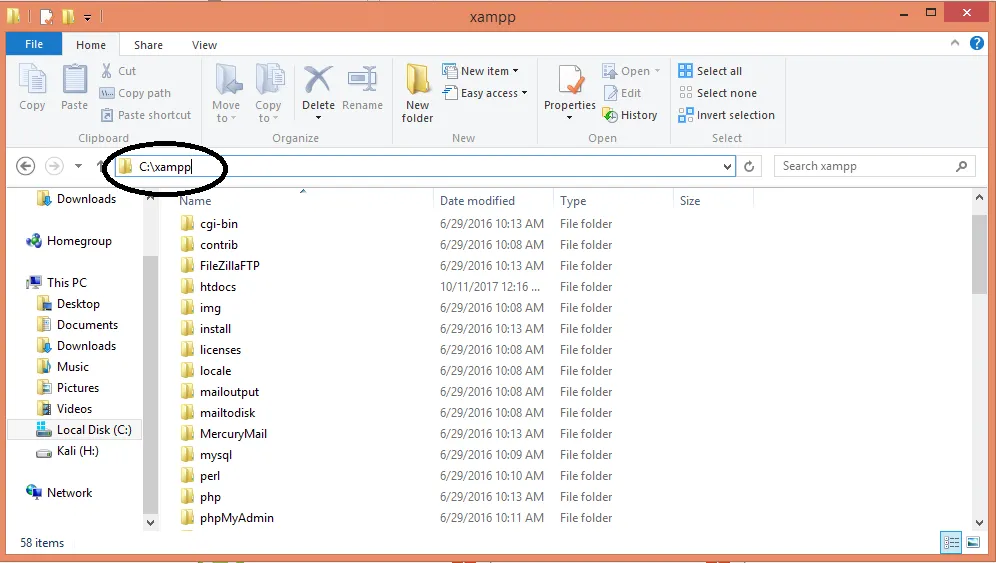Switch to large icons view
The height and width of the screenshot is (563, 996).
973,542
